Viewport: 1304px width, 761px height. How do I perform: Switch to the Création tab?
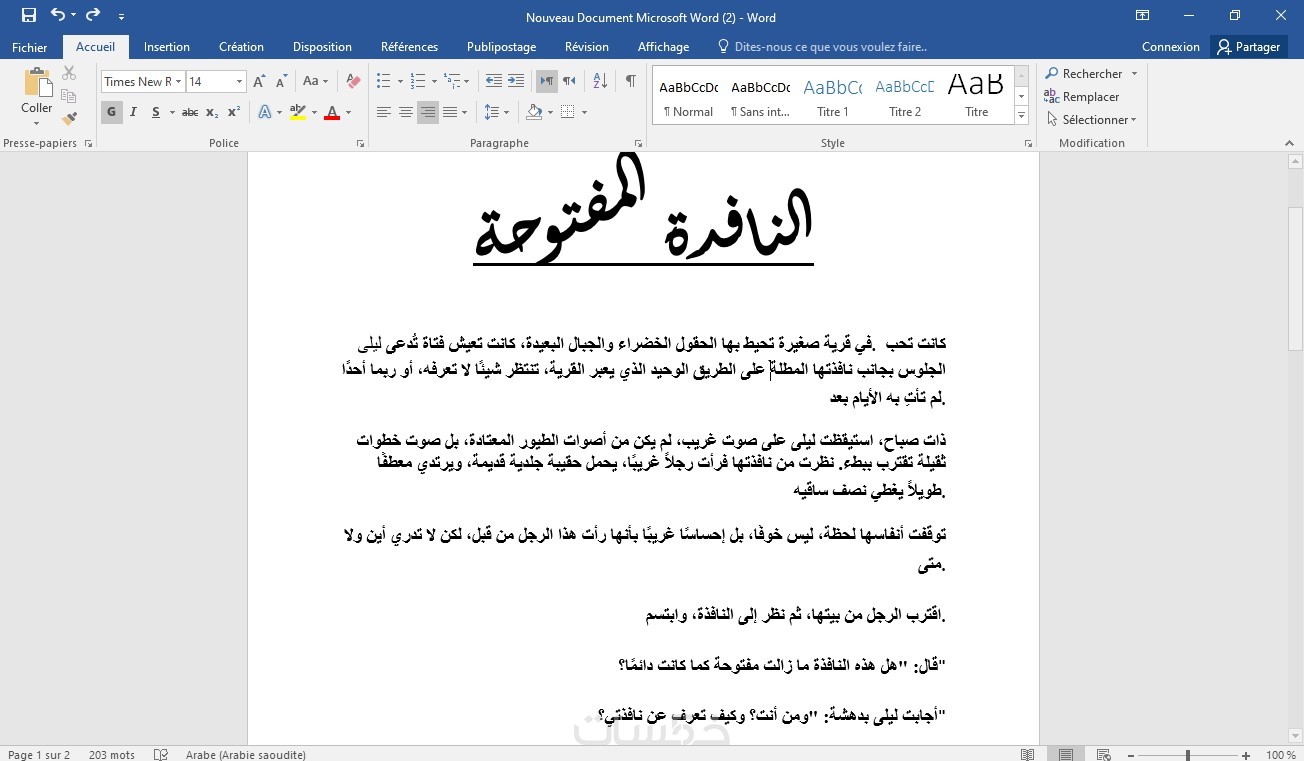pyautogui.click(x=241, y=47)
